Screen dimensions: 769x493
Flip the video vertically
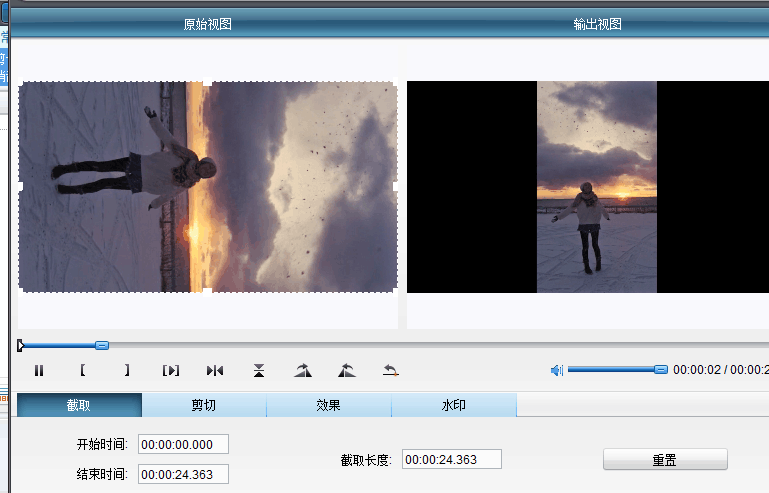pyautogui.click(x=259, y=370)
